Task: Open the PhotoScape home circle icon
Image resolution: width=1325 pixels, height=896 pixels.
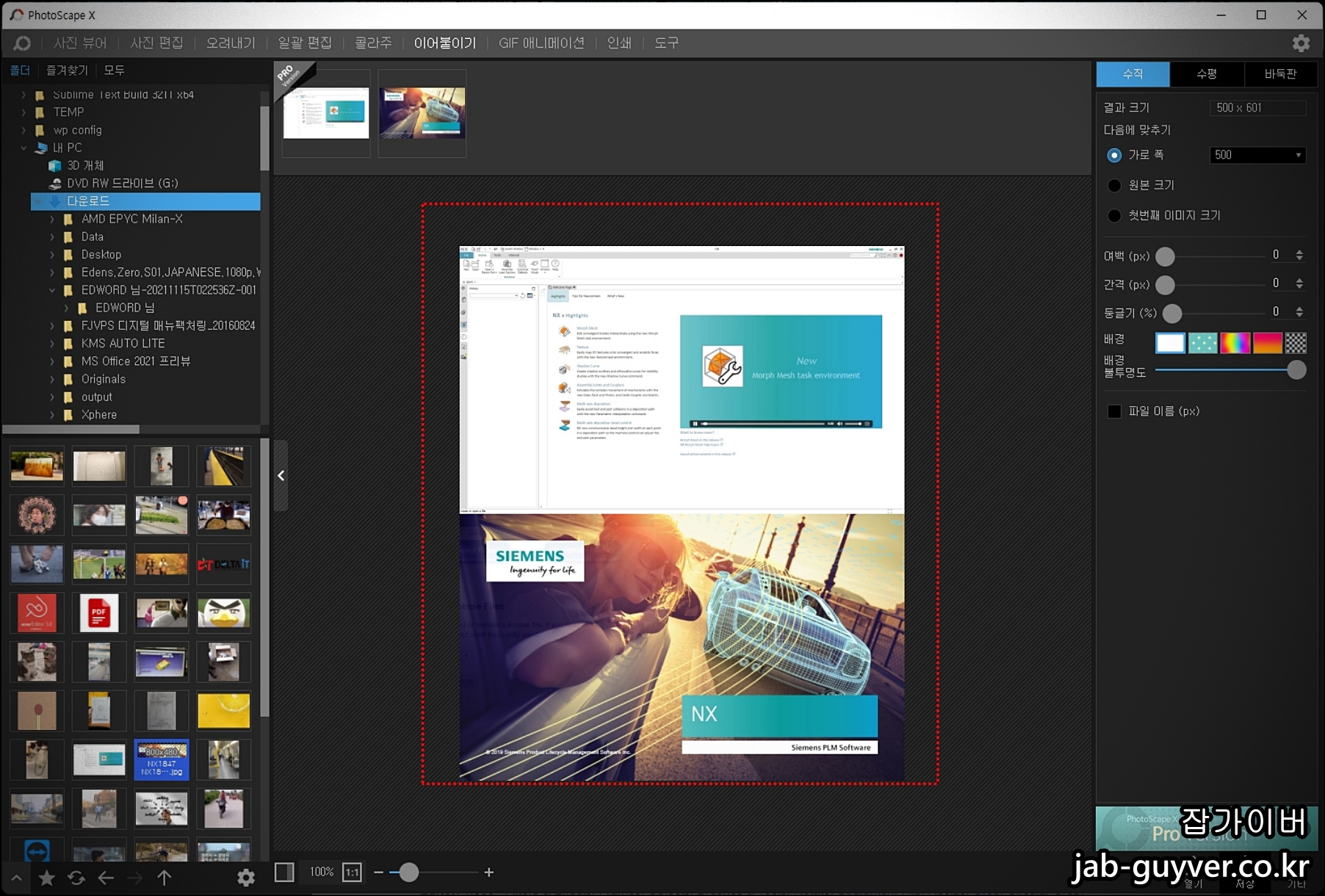Action: [x=23, y=43]
